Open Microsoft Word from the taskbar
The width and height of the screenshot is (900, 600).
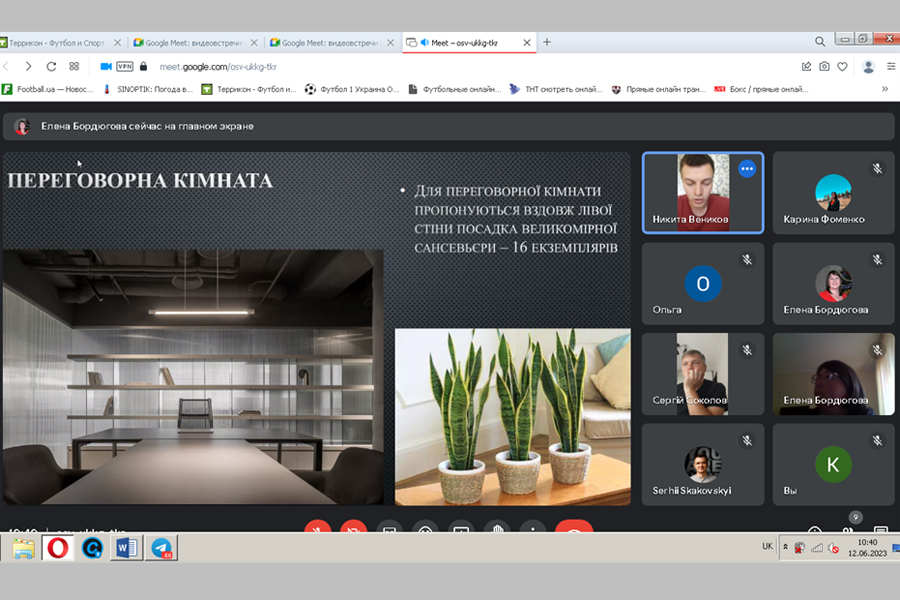click(127, 548)
